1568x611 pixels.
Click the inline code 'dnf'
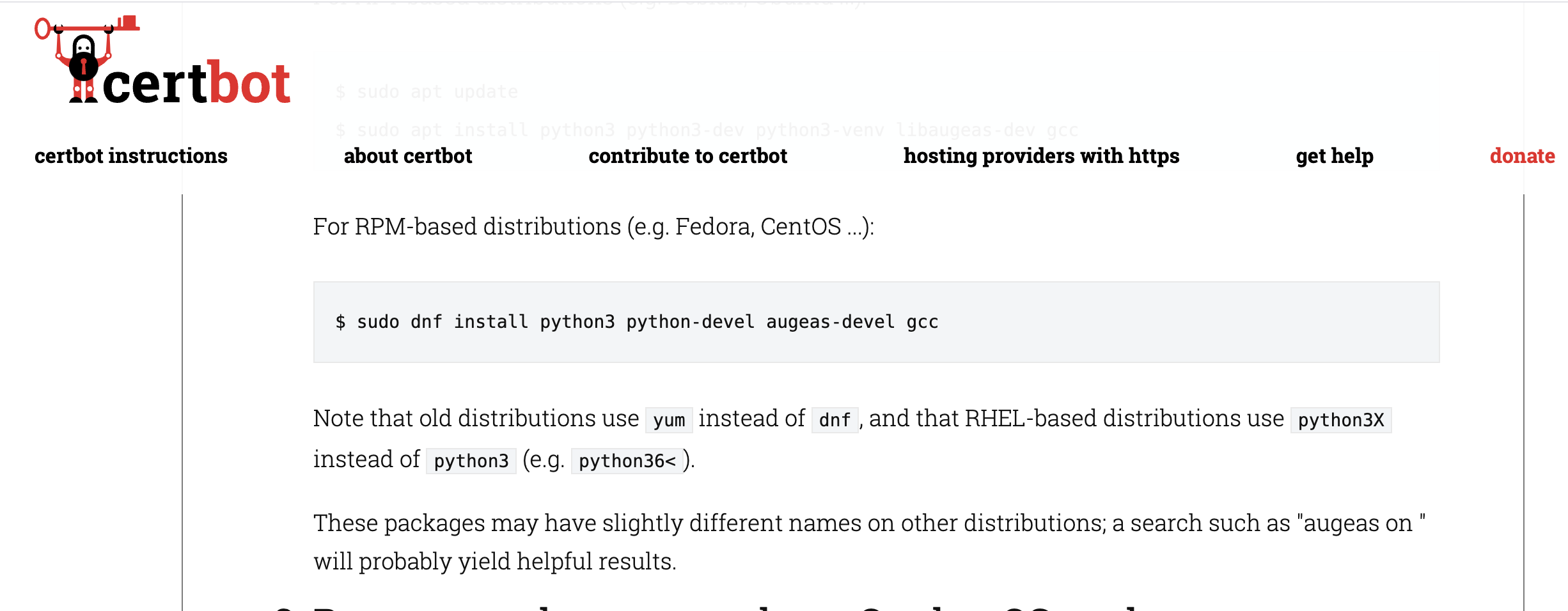pyautogui.click(x=835, y=420)
